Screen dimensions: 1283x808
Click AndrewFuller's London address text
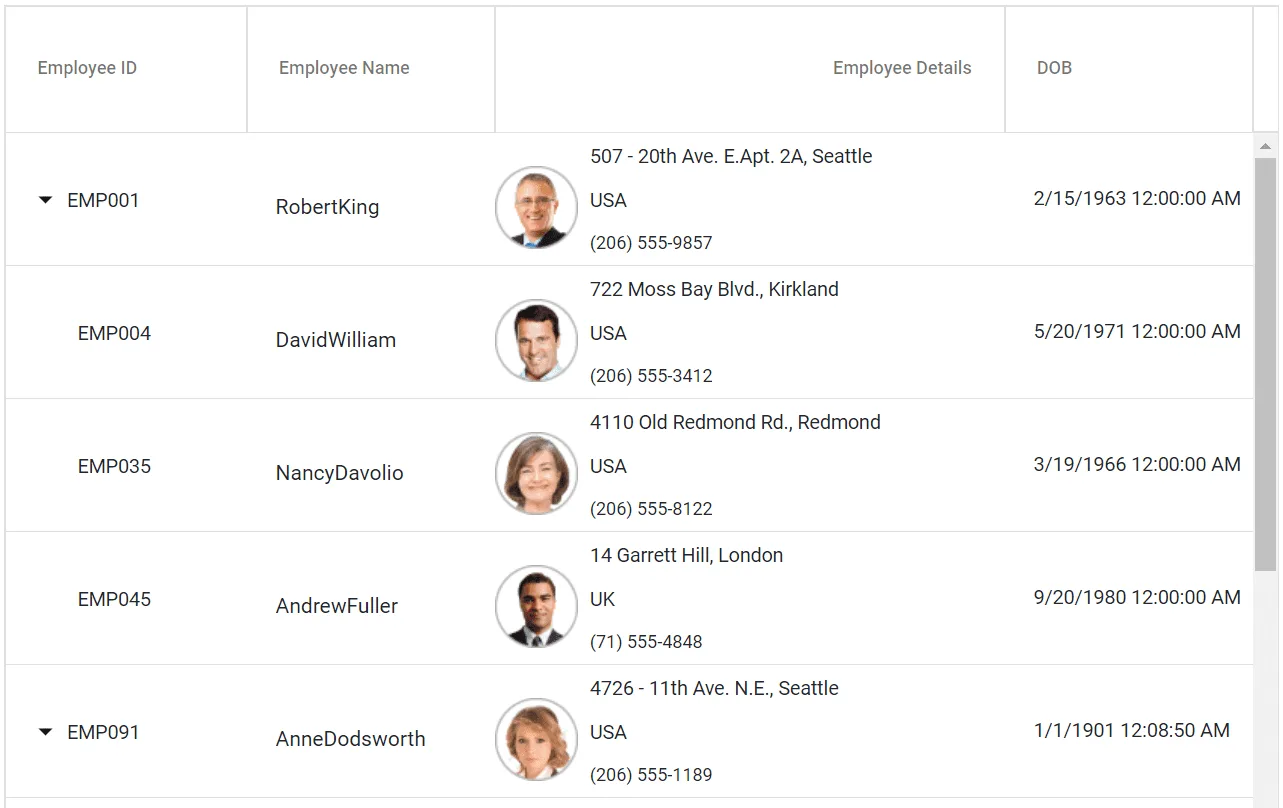pyautogui.click(x=686, y=555)
